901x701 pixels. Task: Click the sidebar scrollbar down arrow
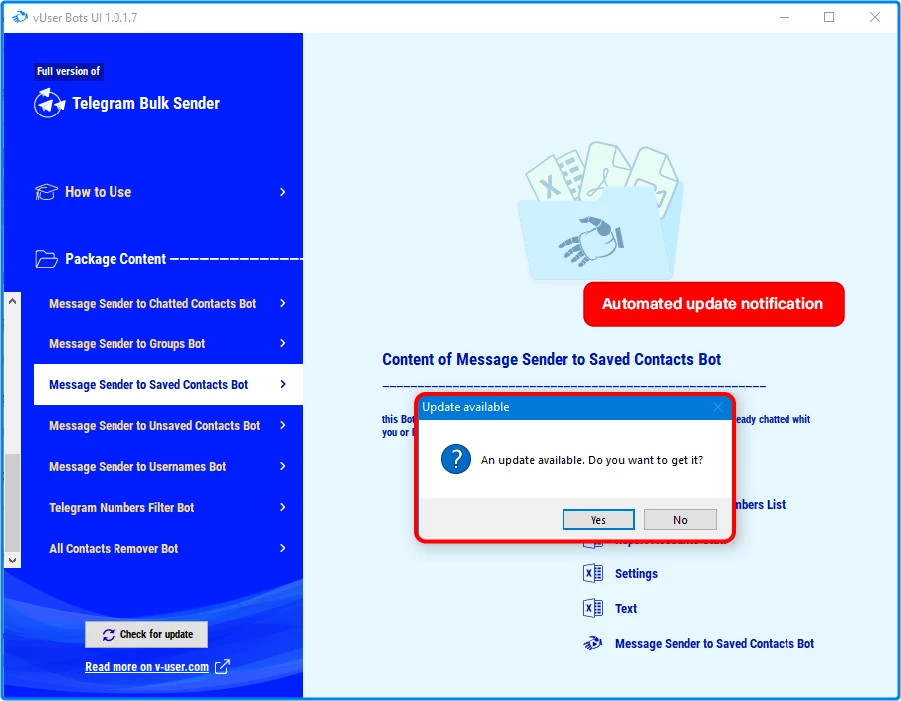tap(13, 560)
